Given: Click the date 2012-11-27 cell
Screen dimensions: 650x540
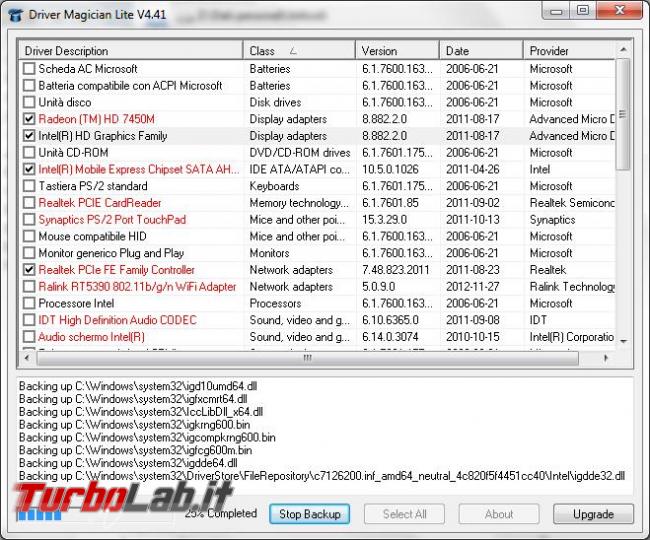Looking at the screenshot, I should (x=473, y=286).
